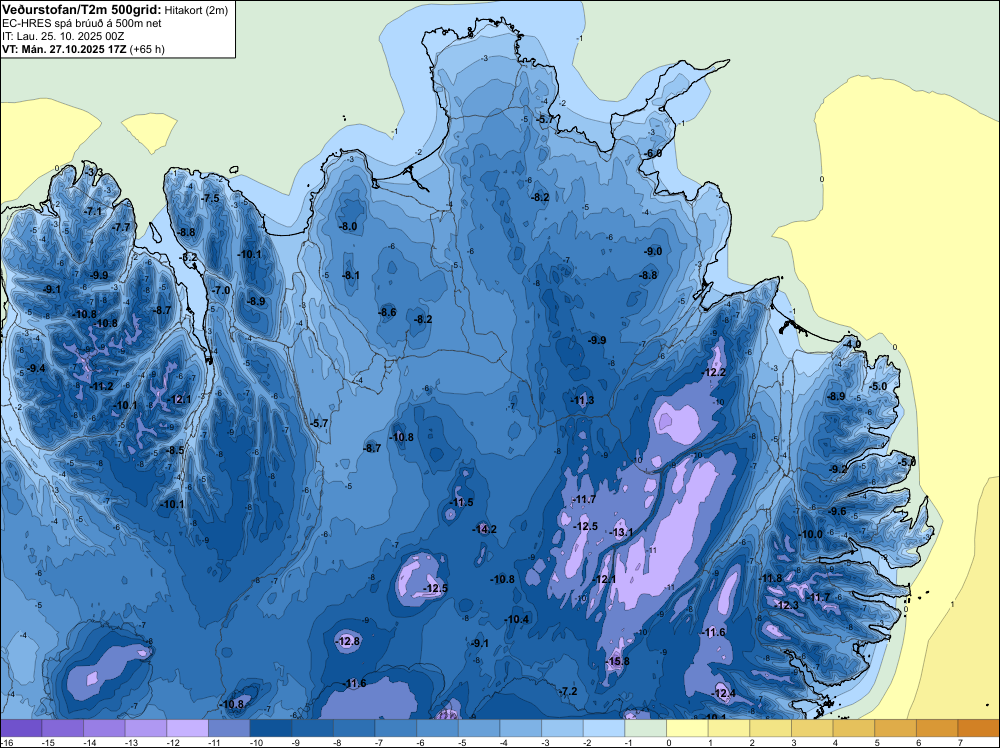Click the '-10.0' temperature value
Image resolution: width=1000 pixels, height=748 pixels.
click(x=811, y=534)
